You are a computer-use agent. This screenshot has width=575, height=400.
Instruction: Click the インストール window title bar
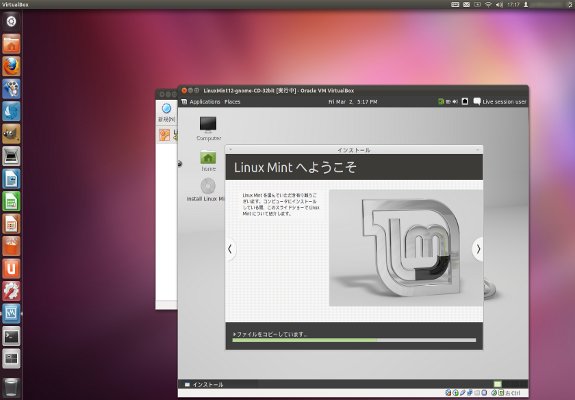(354, 150)
